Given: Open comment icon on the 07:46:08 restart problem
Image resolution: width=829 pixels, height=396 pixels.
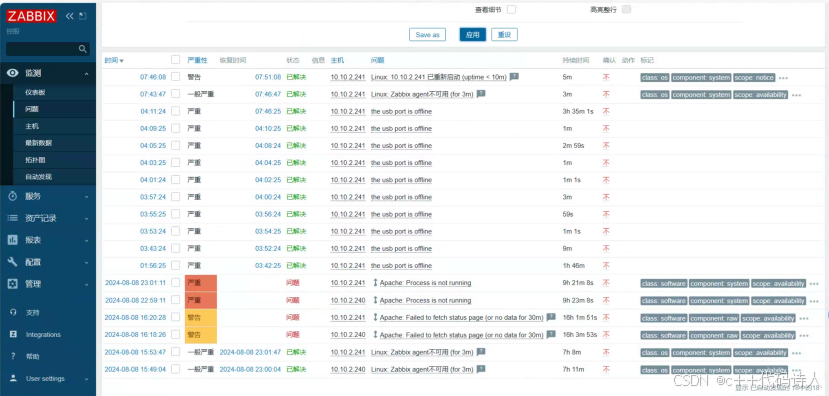Looking at the screenshot, I should click(514, 77).
